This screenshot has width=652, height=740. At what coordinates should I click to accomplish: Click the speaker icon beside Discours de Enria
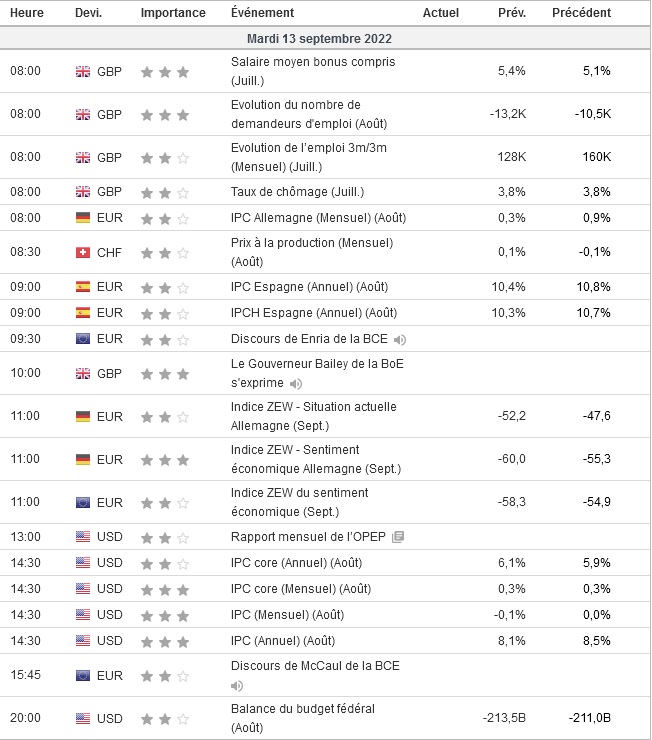pyautogui.click(x=400, y=339)
